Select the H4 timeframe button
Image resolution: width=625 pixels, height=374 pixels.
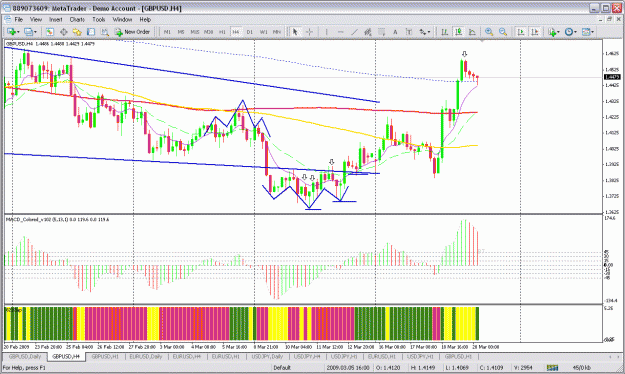pyautogui.click(x=236, y=32)
